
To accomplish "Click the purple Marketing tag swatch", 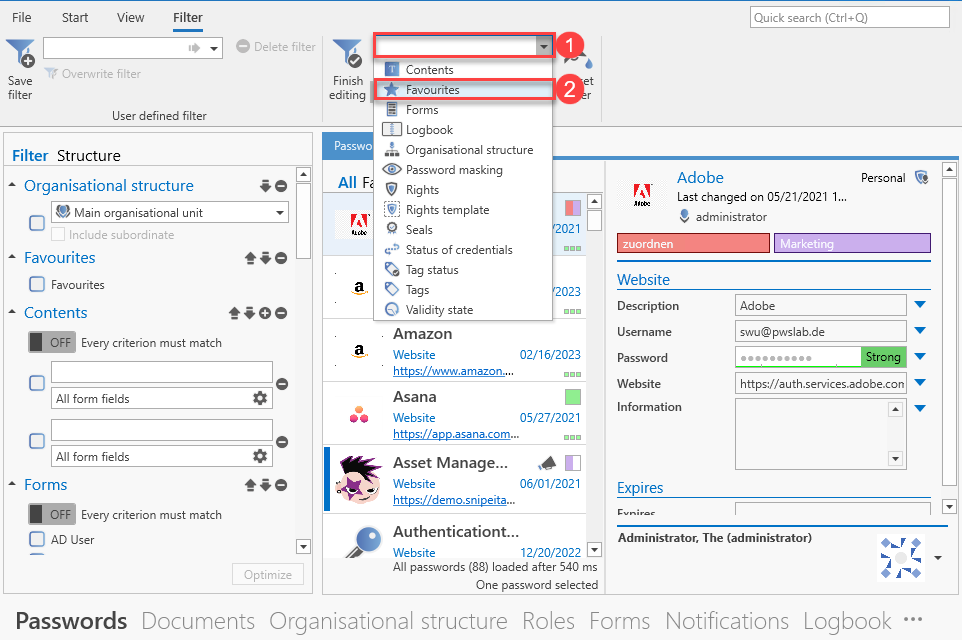I will click(x=852, y=243).
